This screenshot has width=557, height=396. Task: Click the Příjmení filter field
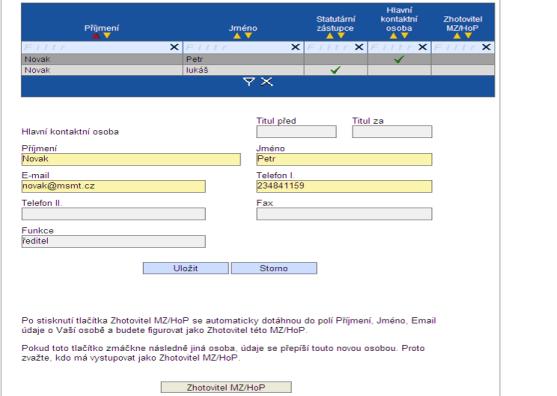pos(96,47)
